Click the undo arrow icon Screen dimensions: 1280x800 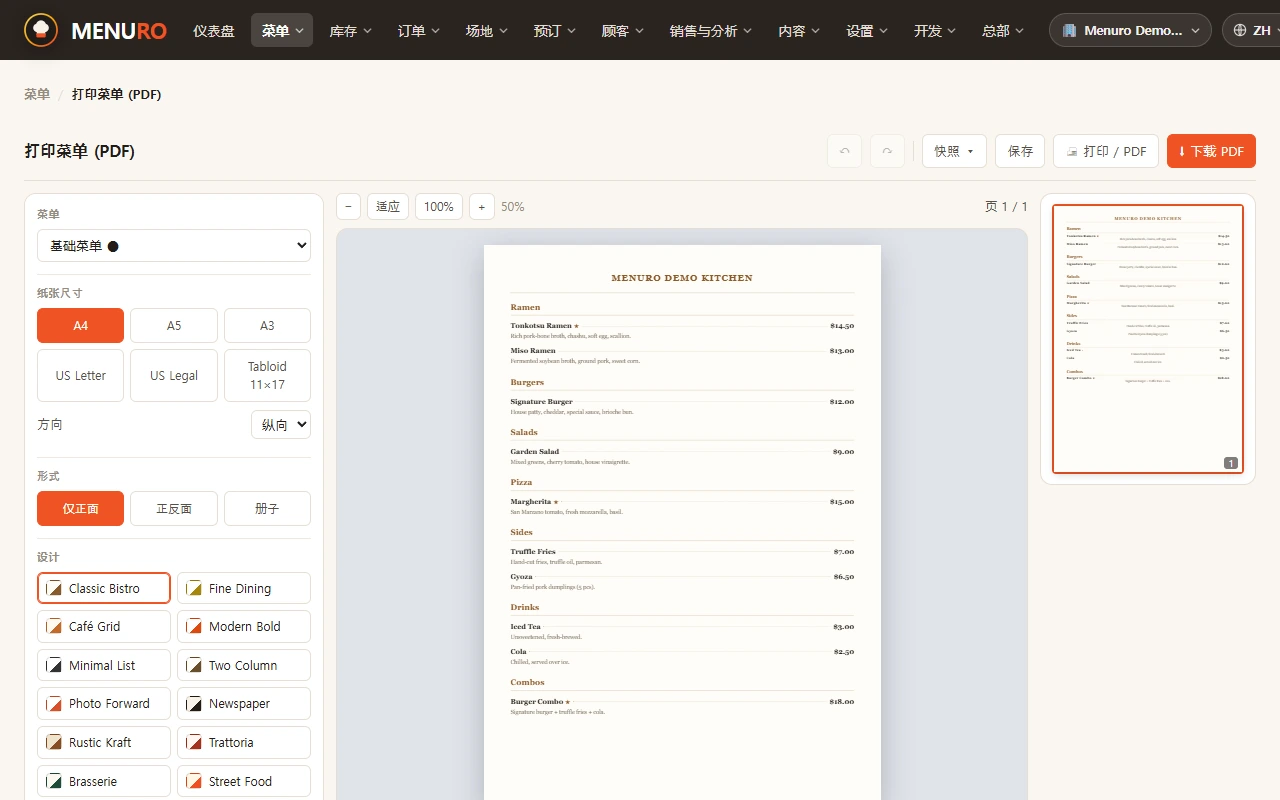pos(844,151)
